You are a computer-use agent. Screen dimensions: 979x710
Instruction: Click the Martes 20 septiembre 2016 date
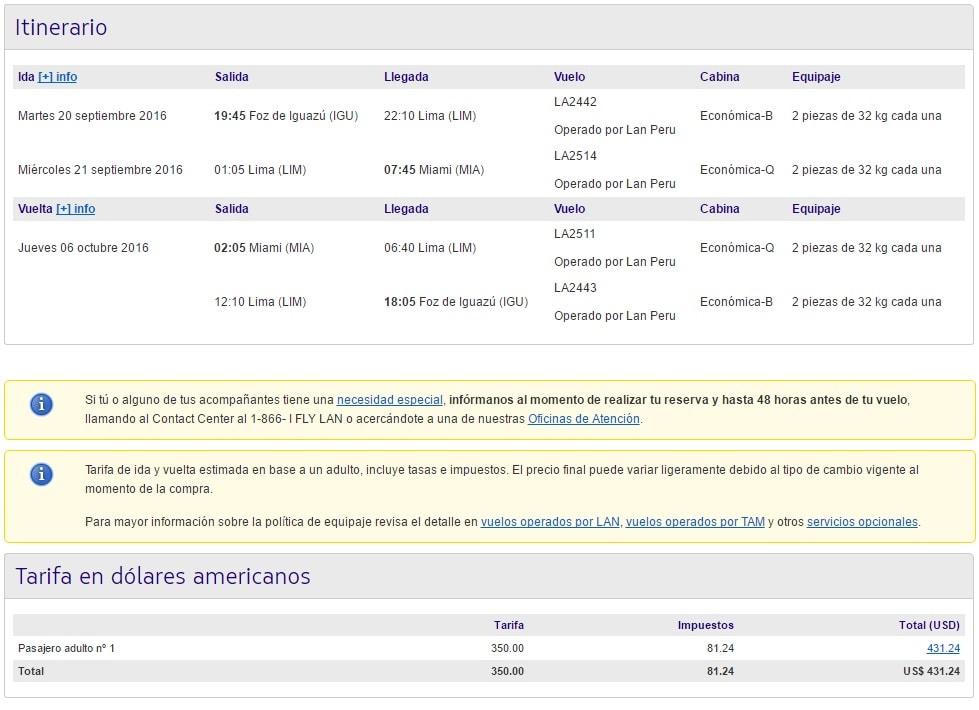(92, 116)
